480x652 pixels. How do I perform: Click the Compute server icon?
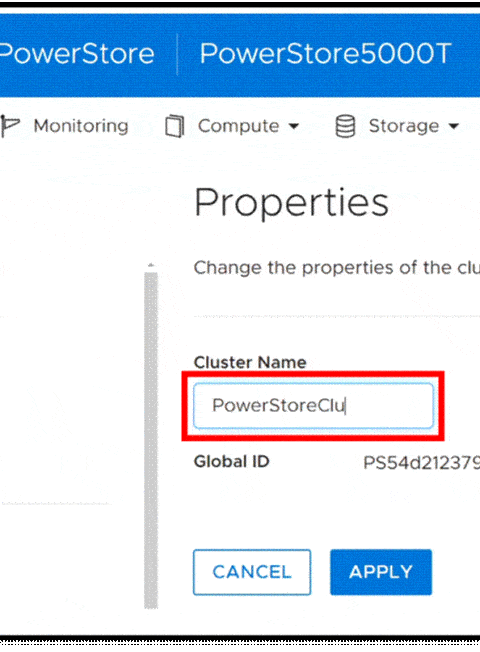point(174,126)
